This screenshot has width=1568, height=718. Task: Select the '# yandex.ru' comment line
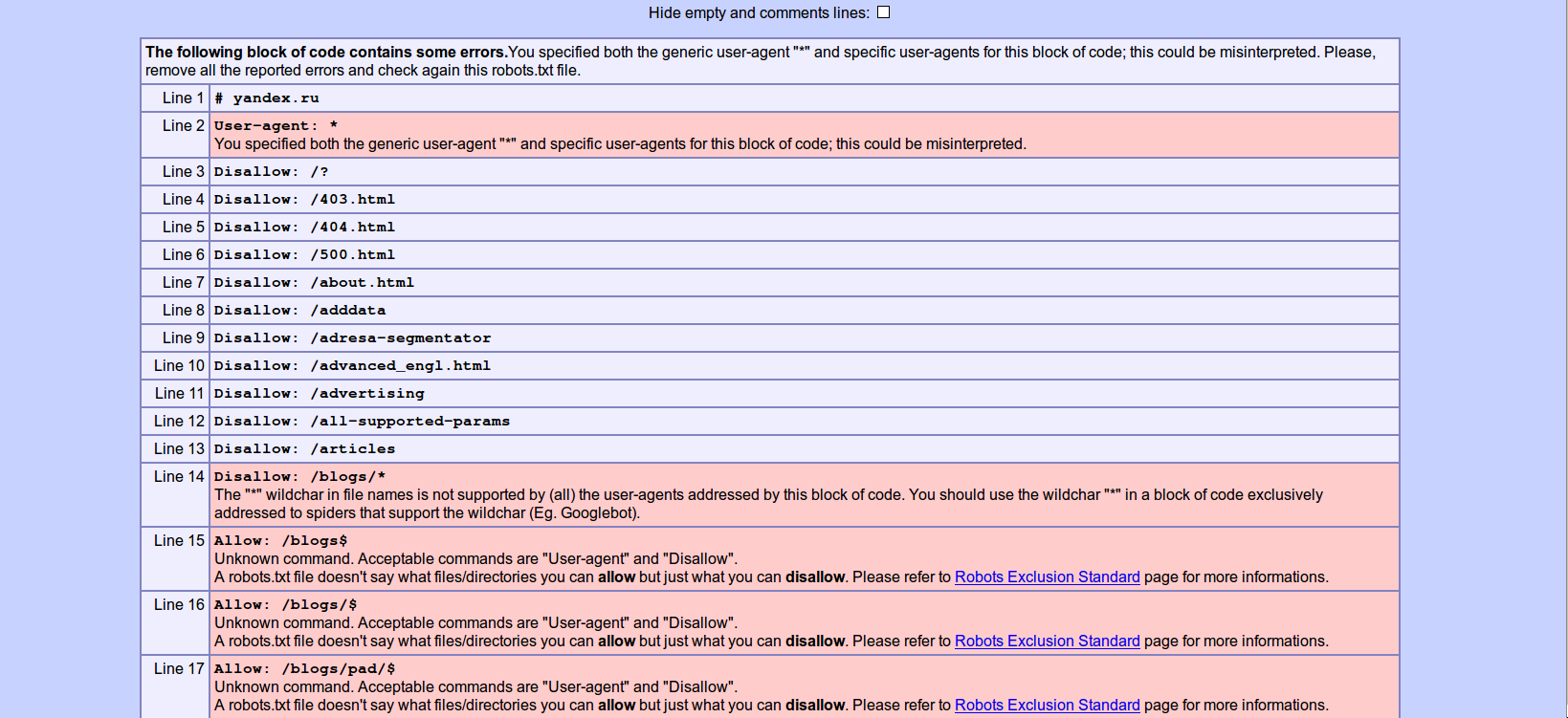point(267,98)
